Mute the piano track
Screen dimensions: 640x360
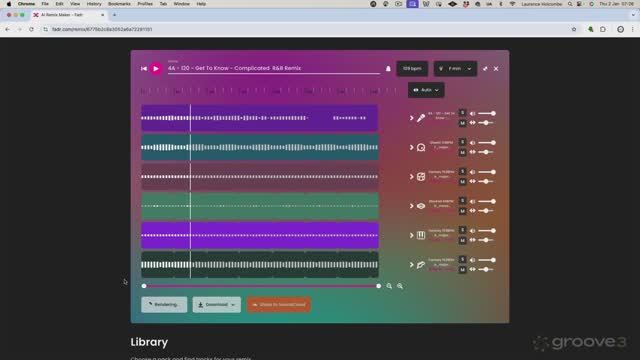(462, 240)
